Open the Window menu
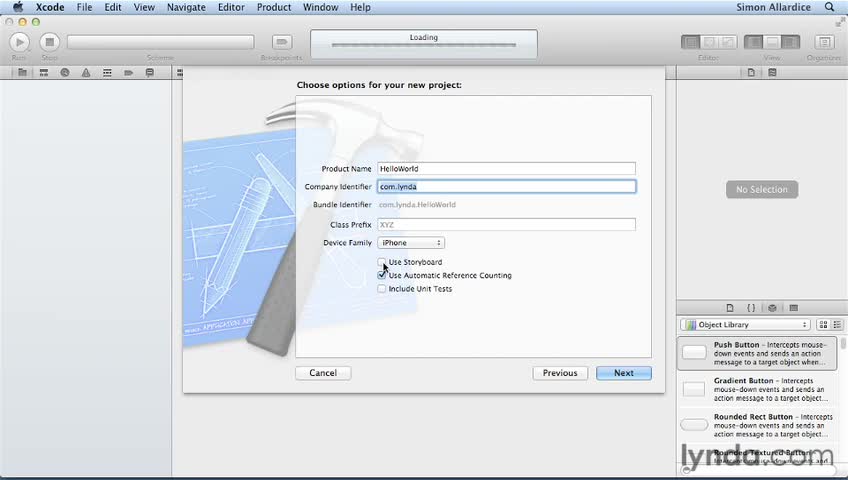The width and height of the screenshot is (848, 480). point(320,7)
